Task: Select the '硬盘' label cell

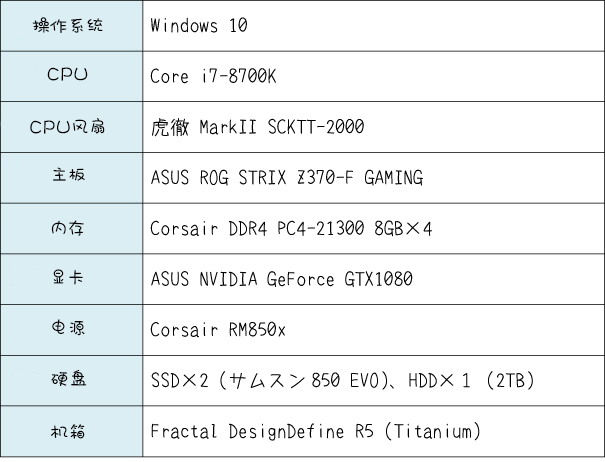Action: [71, 381]
